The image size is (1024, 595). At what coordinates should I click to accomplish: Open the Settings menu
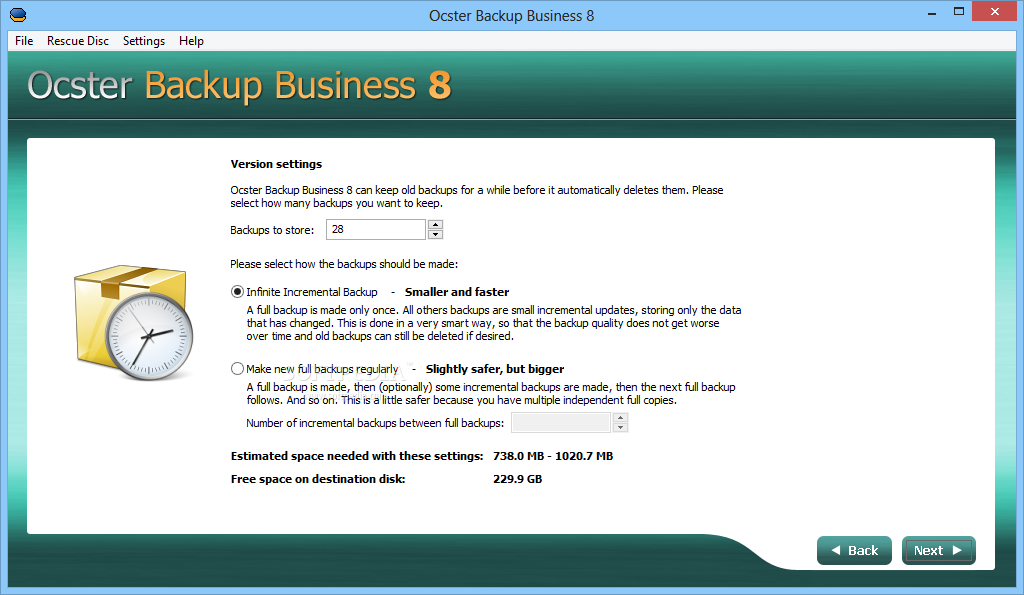(144, 40)
